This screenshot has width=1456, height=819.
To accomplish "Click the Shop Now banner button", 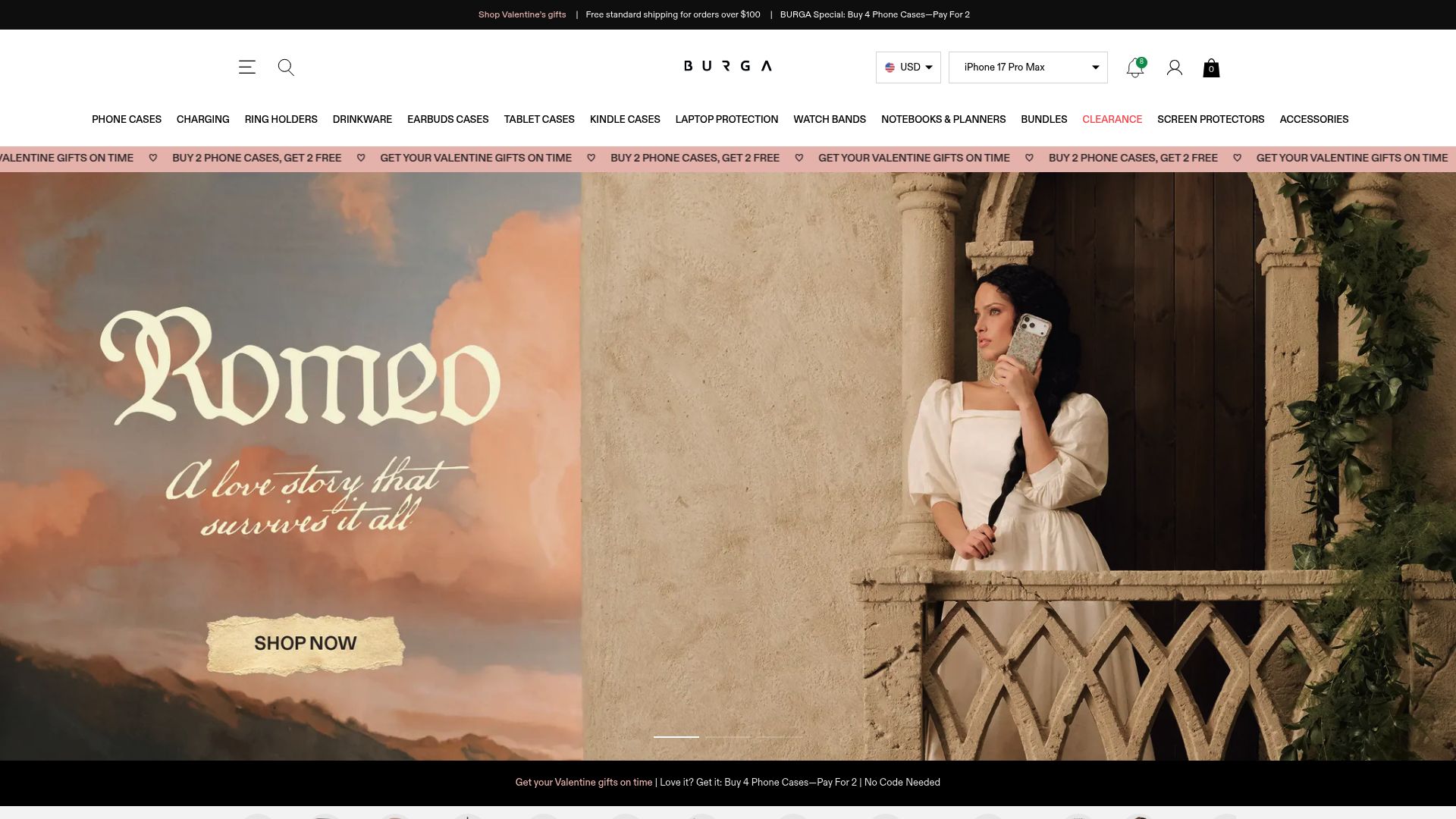I will [x=305, y=643].
